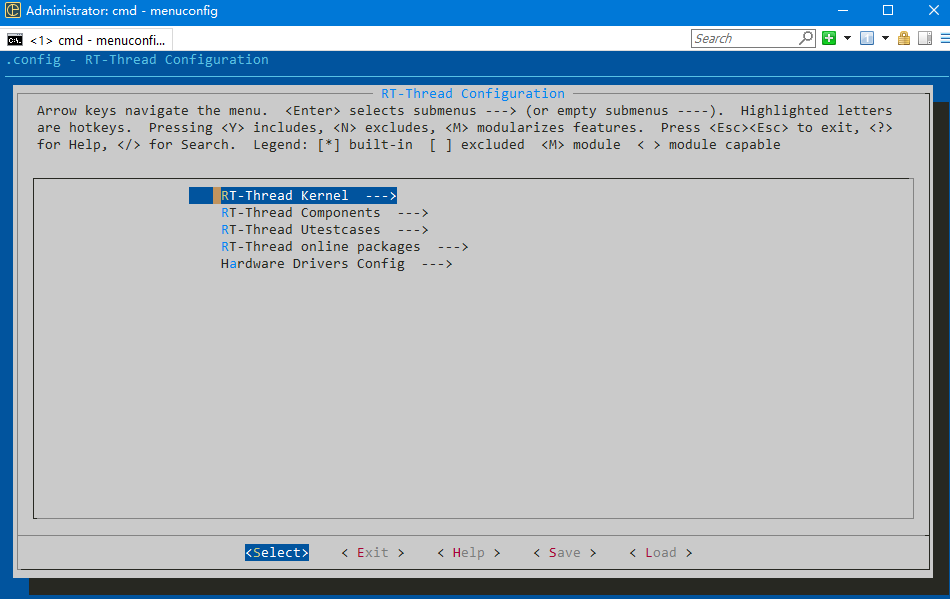Open the RT-Thread Utestcases submenu
This screenshot has height=599, width=950.
click(x=324, y=230)
